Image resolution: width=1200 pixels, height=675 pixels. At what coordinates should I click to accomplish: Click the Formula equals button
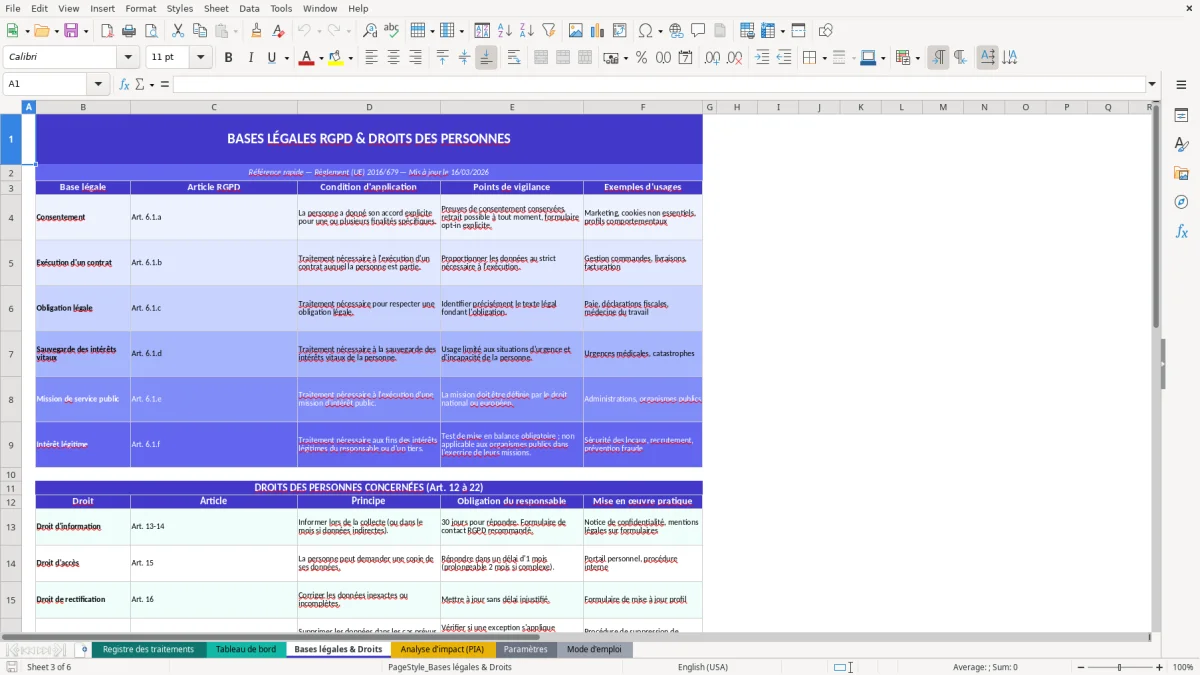[x=165, y=84]
